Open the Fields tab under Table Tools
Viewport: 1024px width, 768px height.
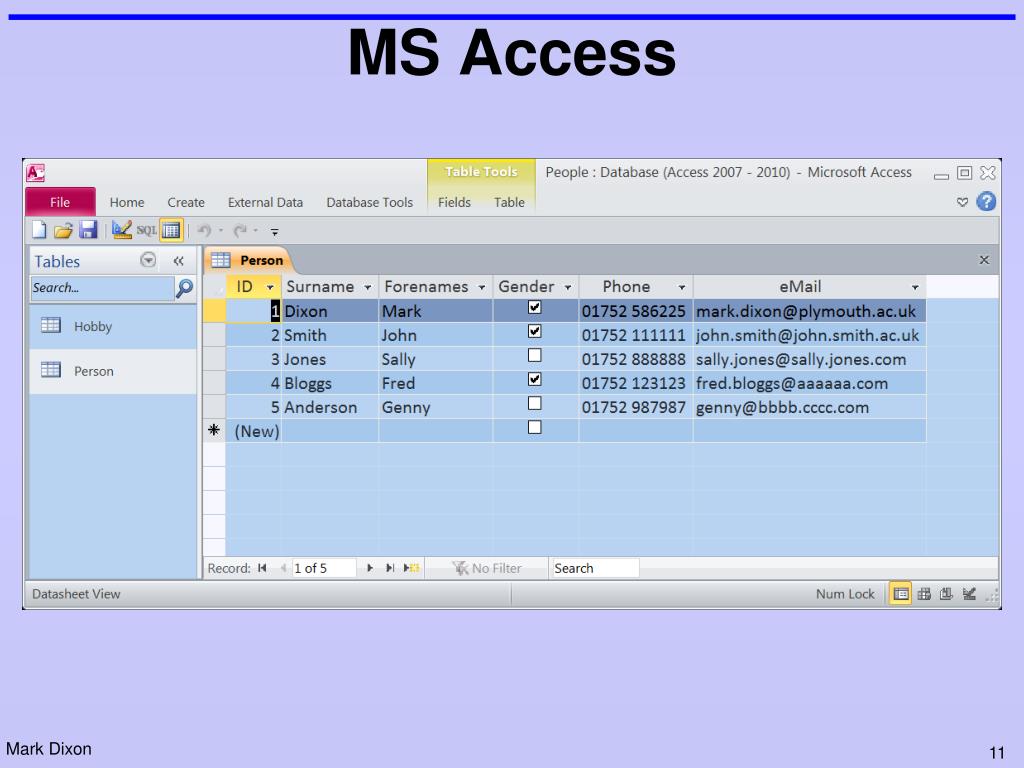pos(454,202)
